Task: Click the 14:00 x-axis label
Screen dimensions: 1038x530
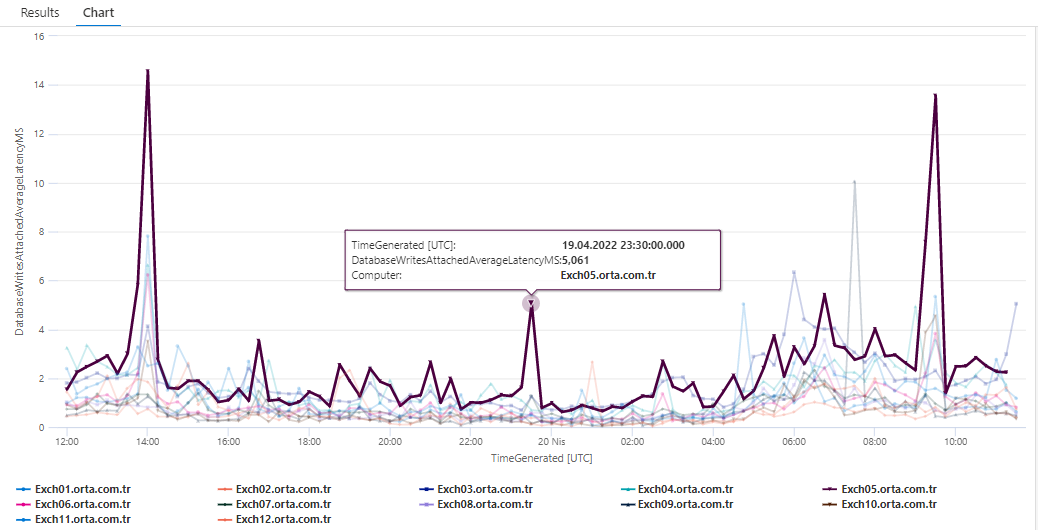Action: tap(148, 441)
